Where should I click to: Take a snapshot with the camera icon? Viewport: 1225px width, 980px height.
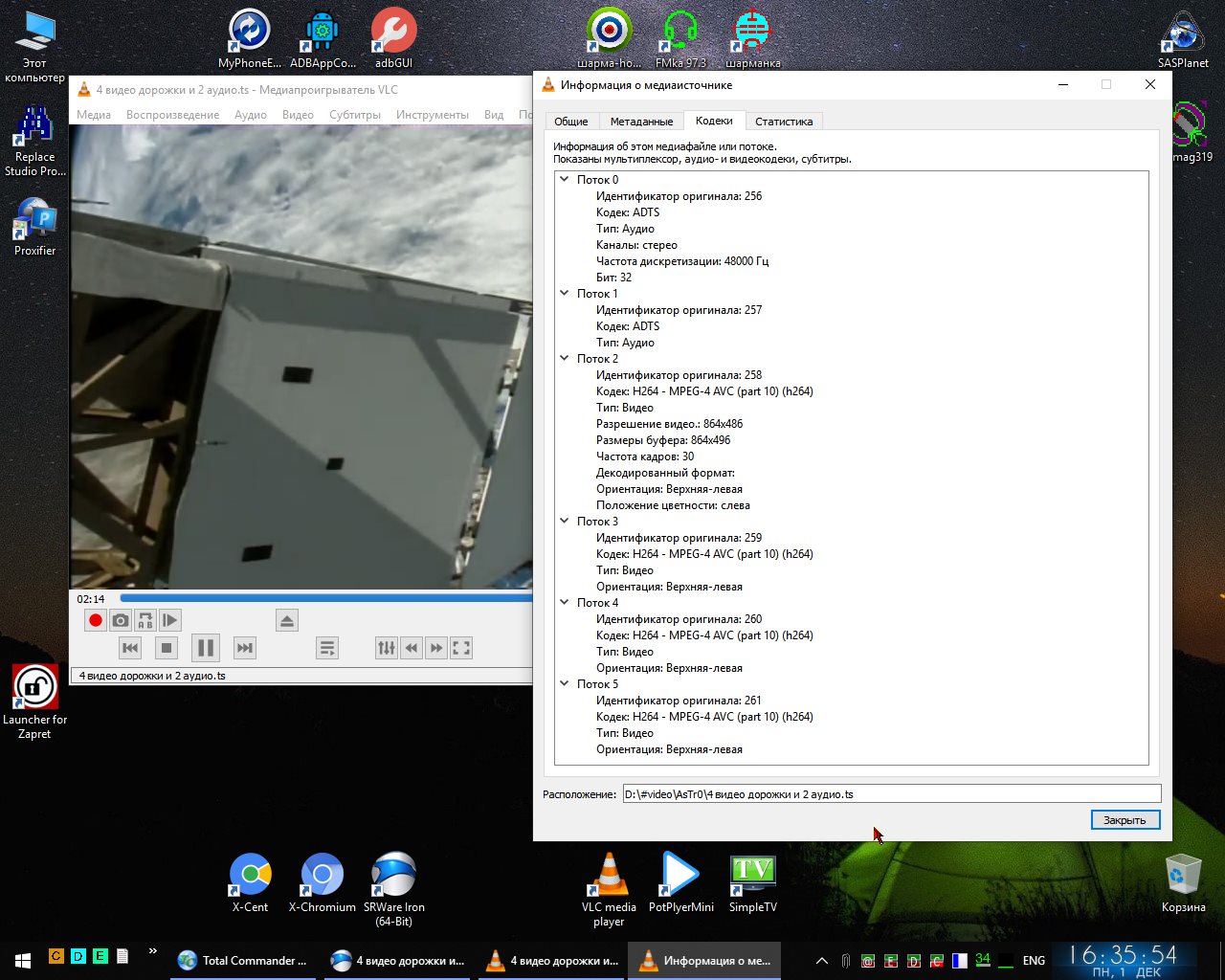coord(121,620)
